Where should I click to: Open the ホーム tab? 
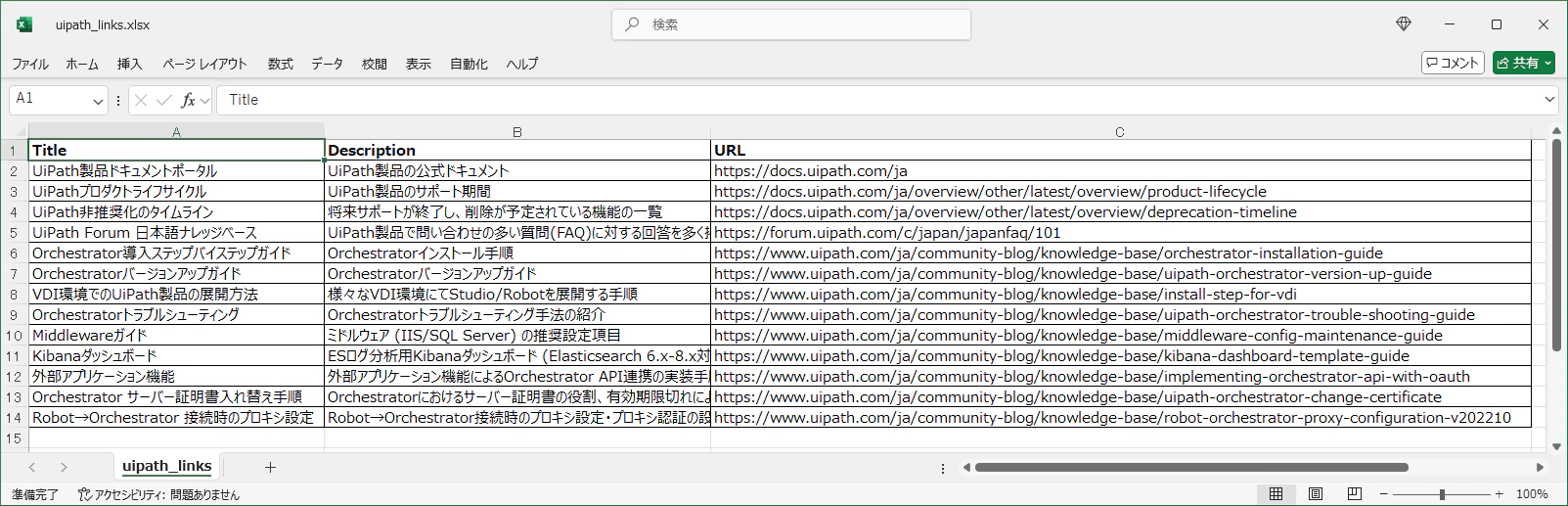click(82, 64)
